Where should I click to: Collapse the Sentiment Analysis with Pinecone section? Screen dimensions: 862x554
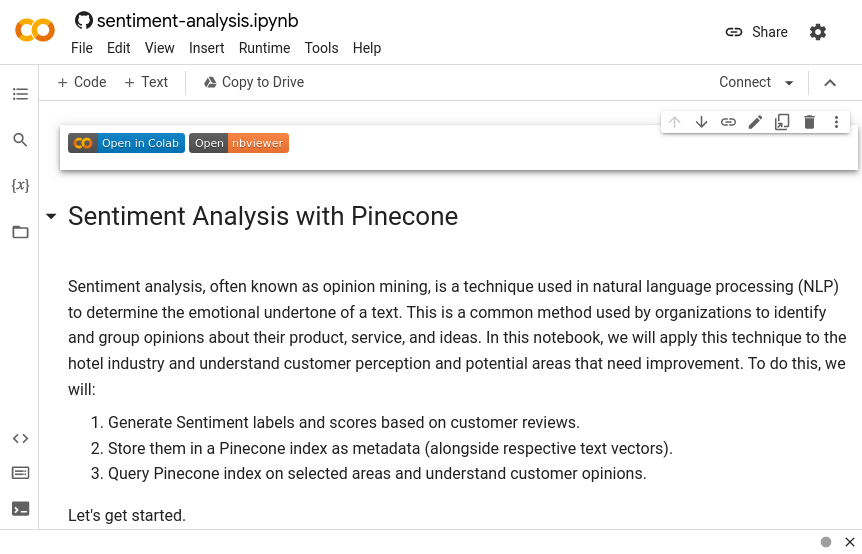[x=51, y=217]
